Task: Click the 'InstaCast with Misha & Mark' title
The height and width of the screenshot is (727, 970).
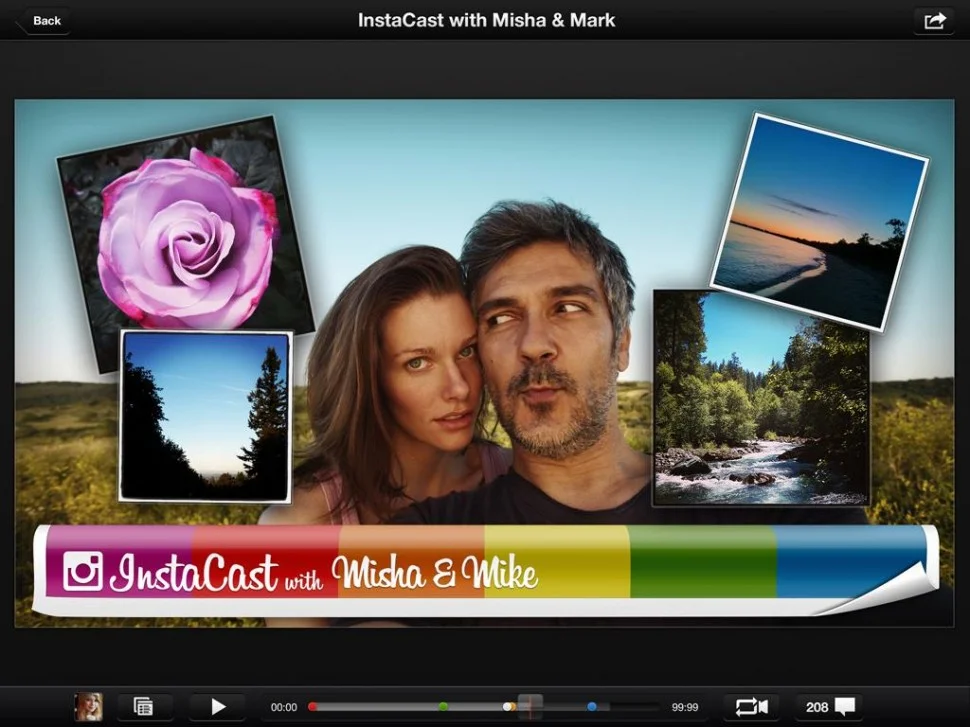Action: pos(486,20)
